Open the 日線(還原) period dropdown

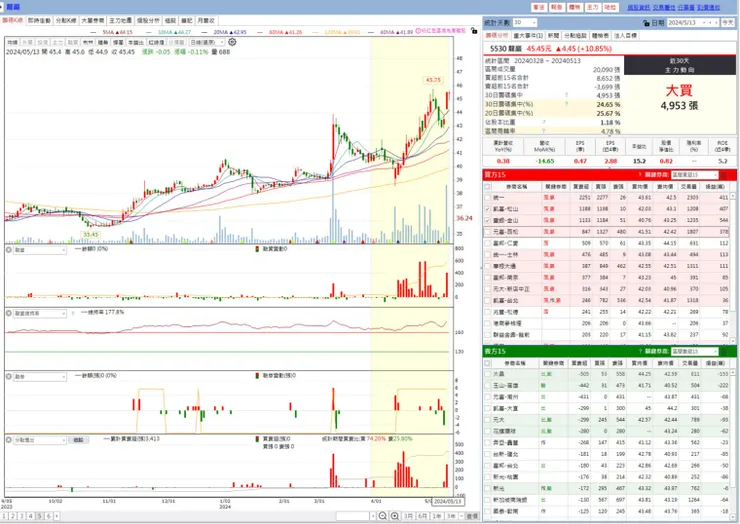[x=207, y=42]
